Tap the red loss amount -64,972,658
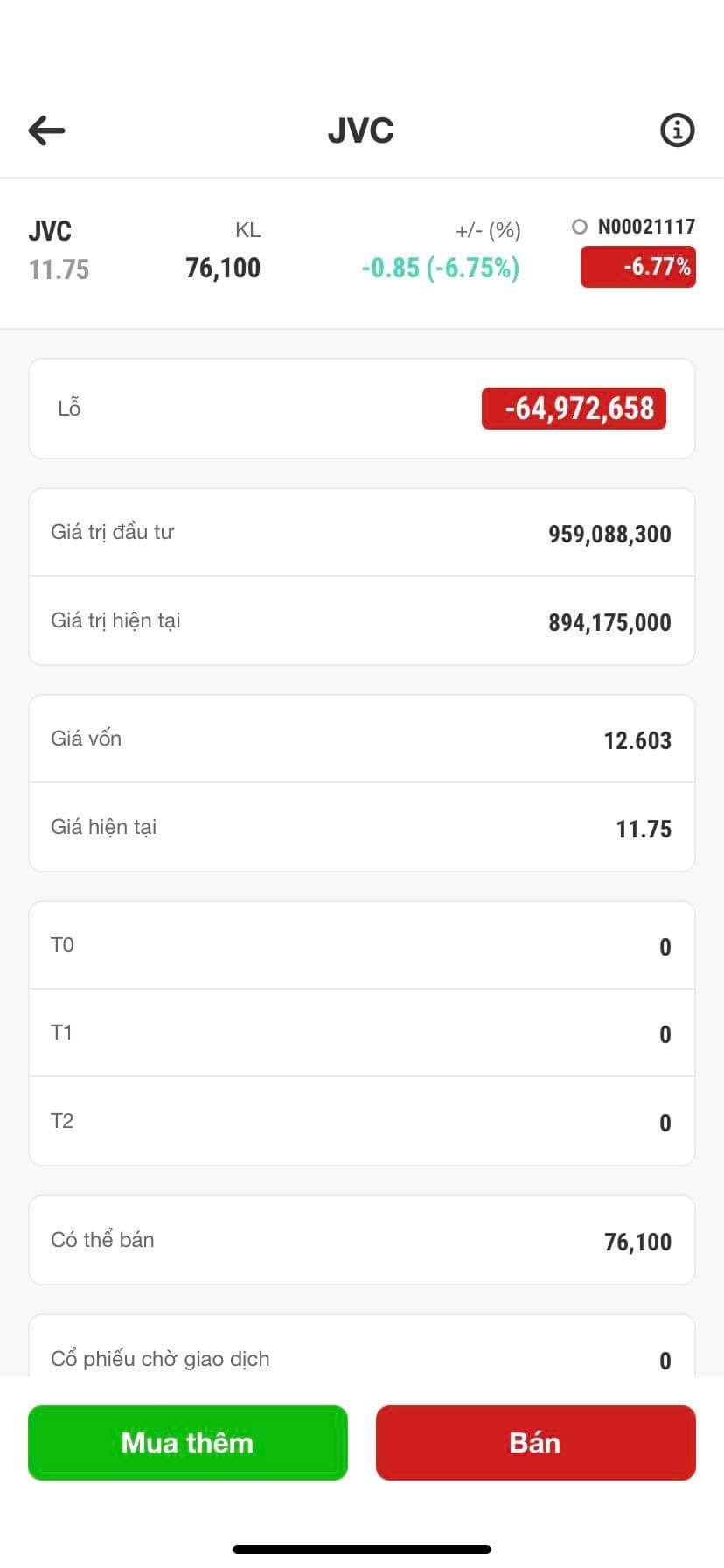Image resolution: width=724 pixels, height=1568 pixels. tap(574, 409)
